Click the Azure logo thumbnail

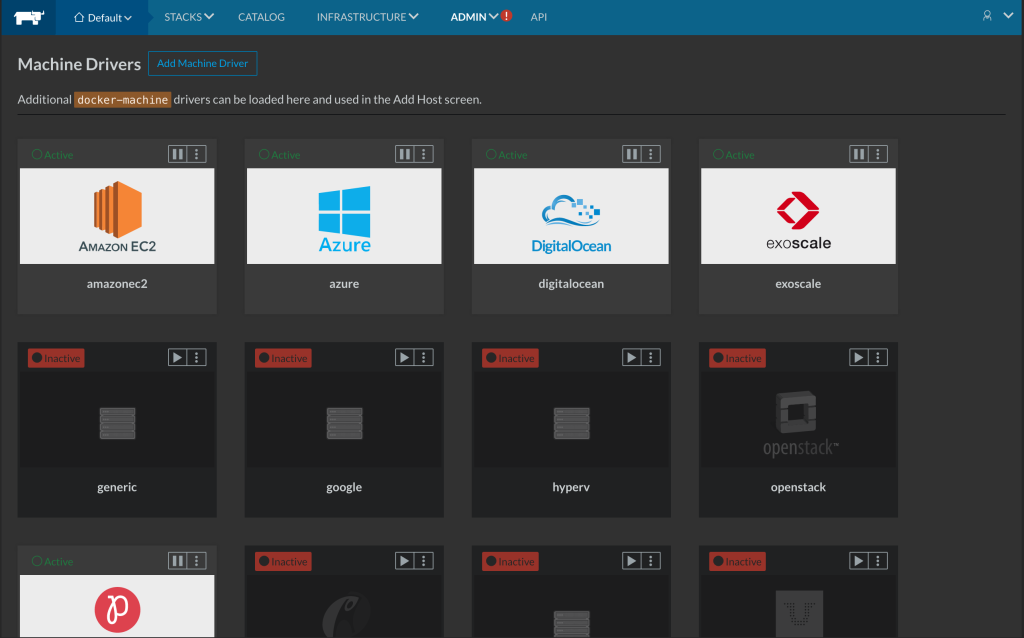344,216
